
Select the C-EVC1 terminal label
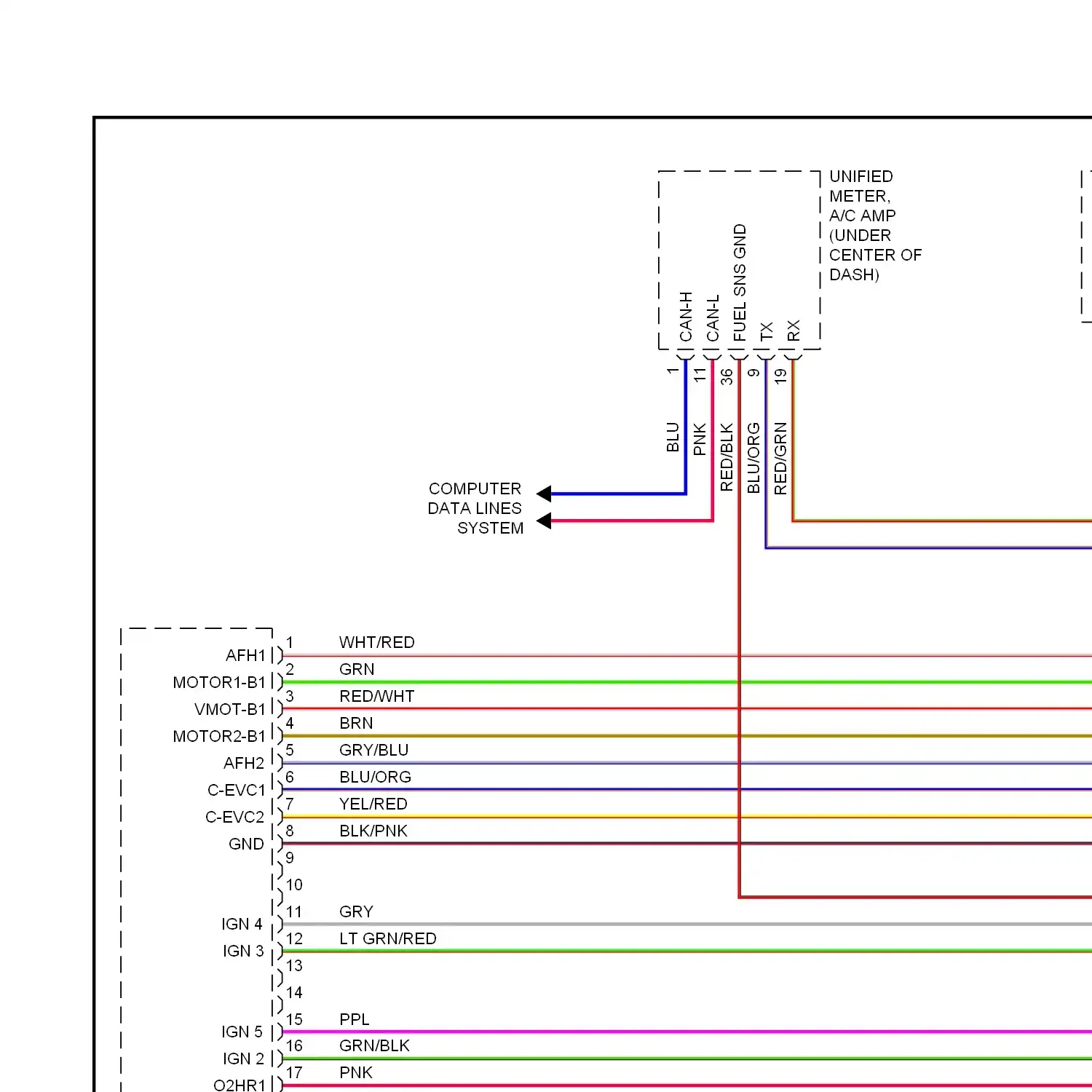[x=237, y=790]
